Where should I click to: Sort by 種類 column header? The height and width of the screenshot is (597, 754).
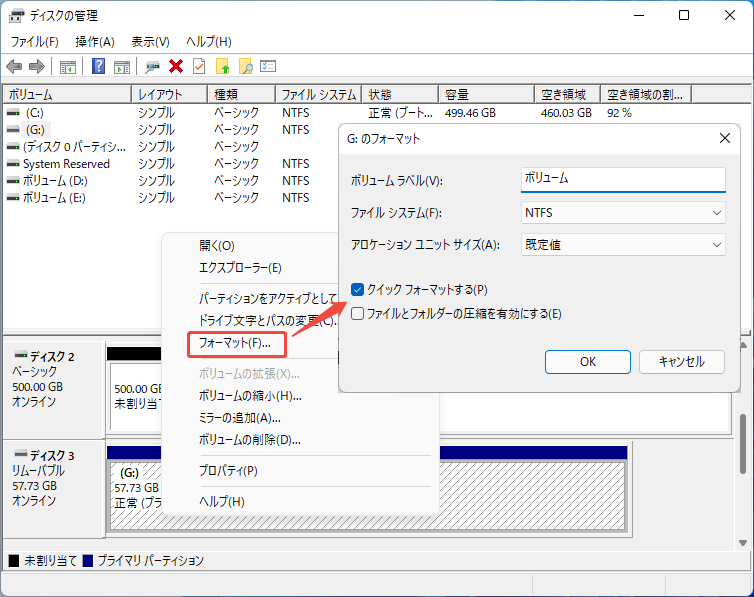click(242, 94)
